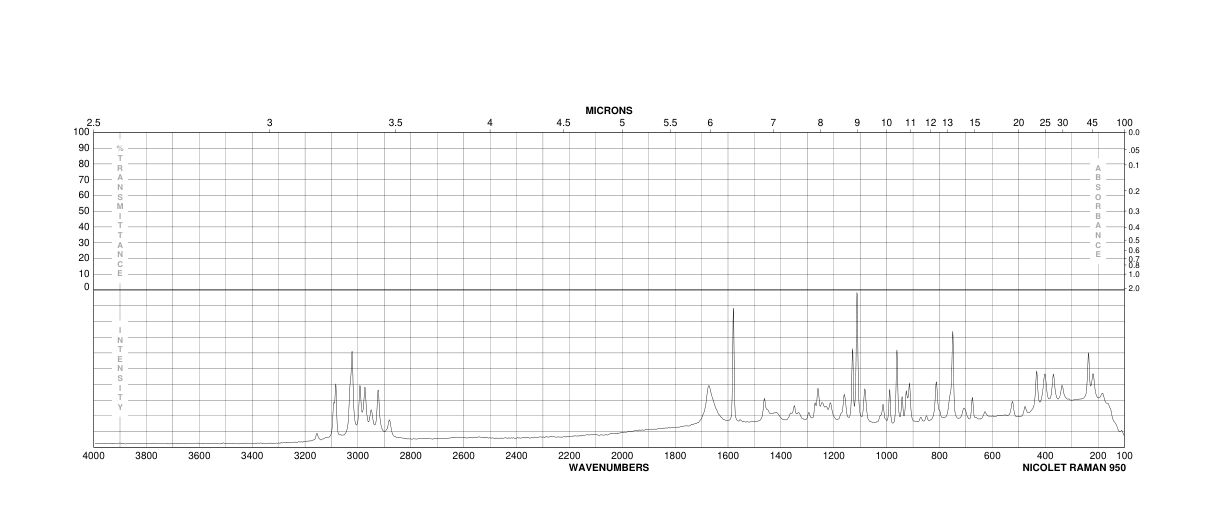Select the 2800 wavenumber tick label
This screenshot has width=1224, height=528.
[x=411, y=456]
